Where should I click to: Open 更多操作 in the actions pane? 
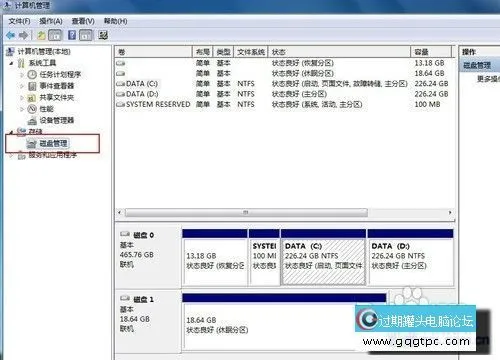pos(488,79)
